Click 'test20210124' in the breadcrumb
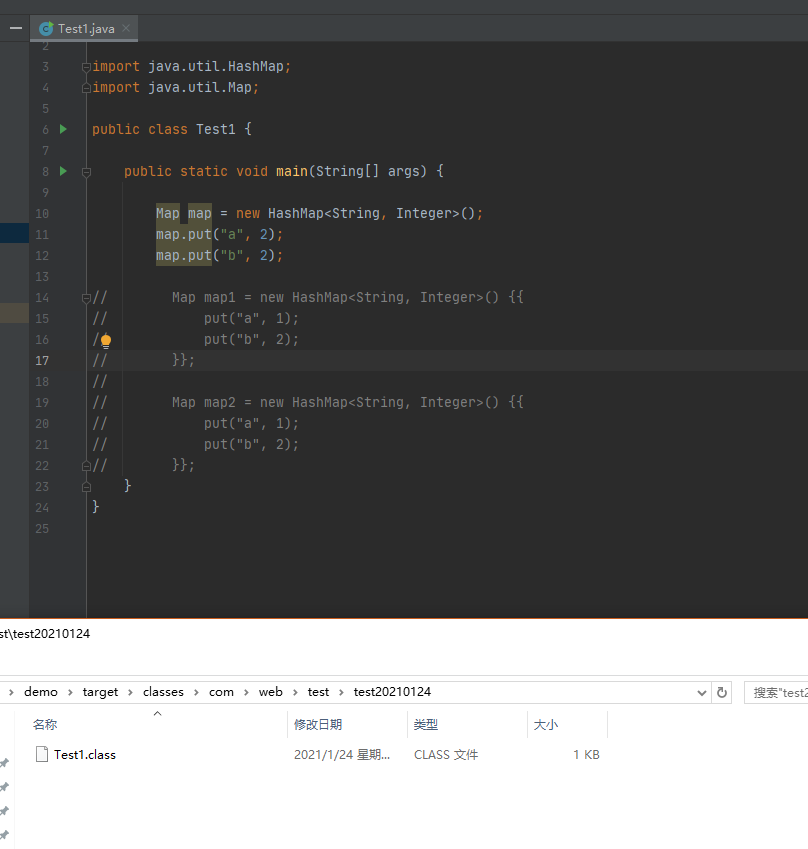 (392, 692)
